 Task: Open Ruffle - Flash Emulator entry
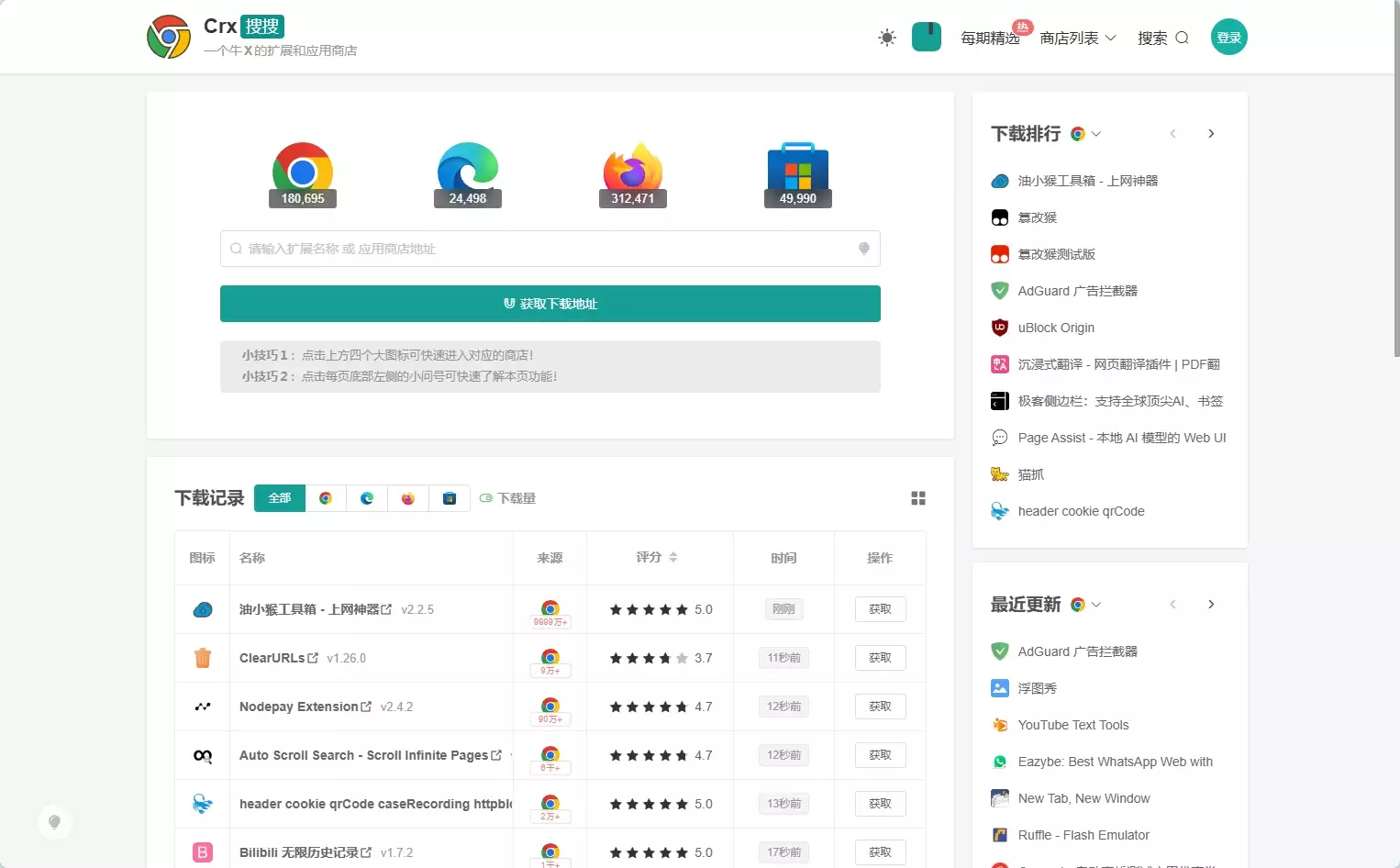tap(1083, 835)
